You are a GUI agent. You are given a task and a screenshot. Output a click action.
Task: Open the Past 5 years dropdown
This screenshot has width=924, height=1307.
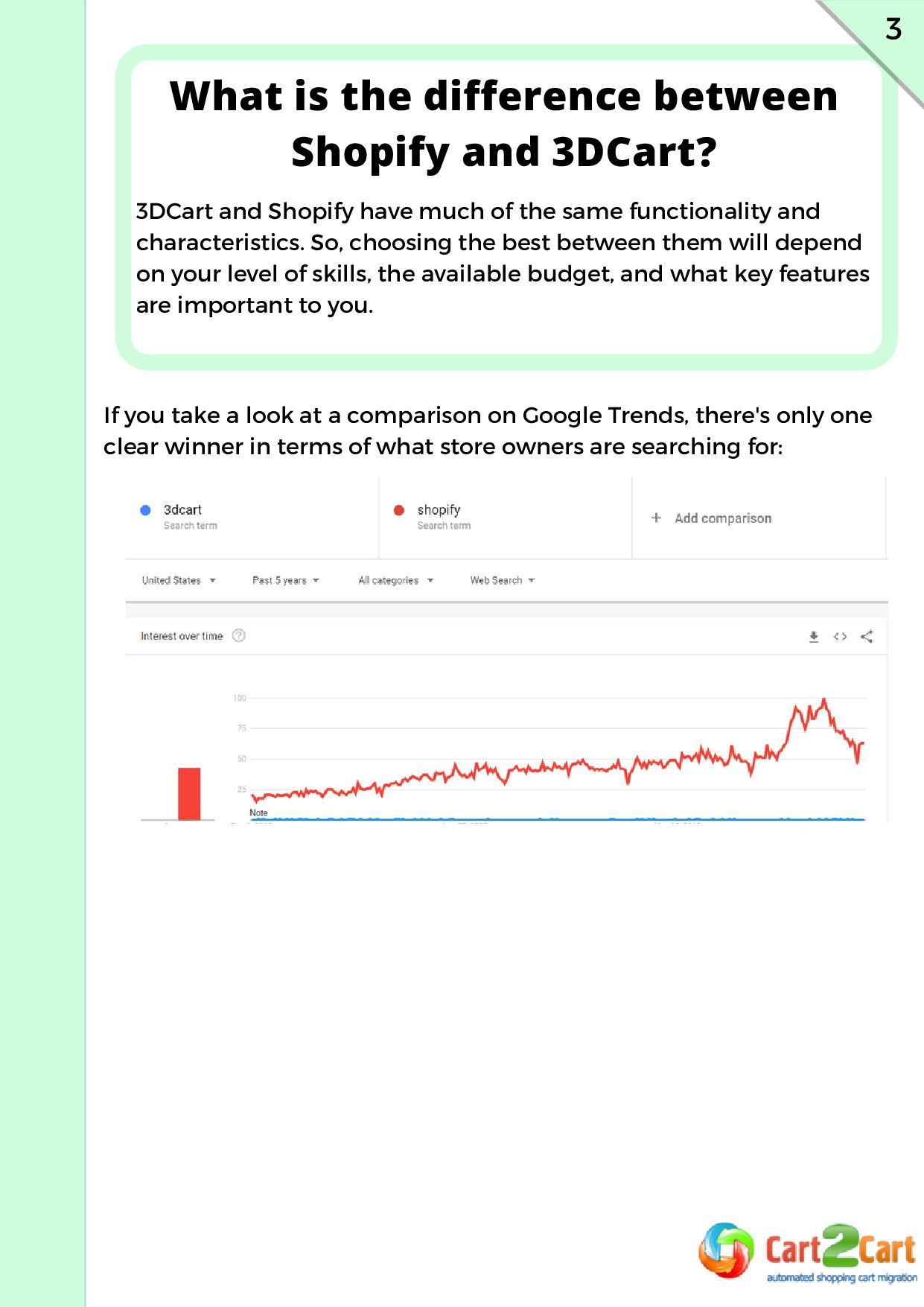[x=286, y=580]
